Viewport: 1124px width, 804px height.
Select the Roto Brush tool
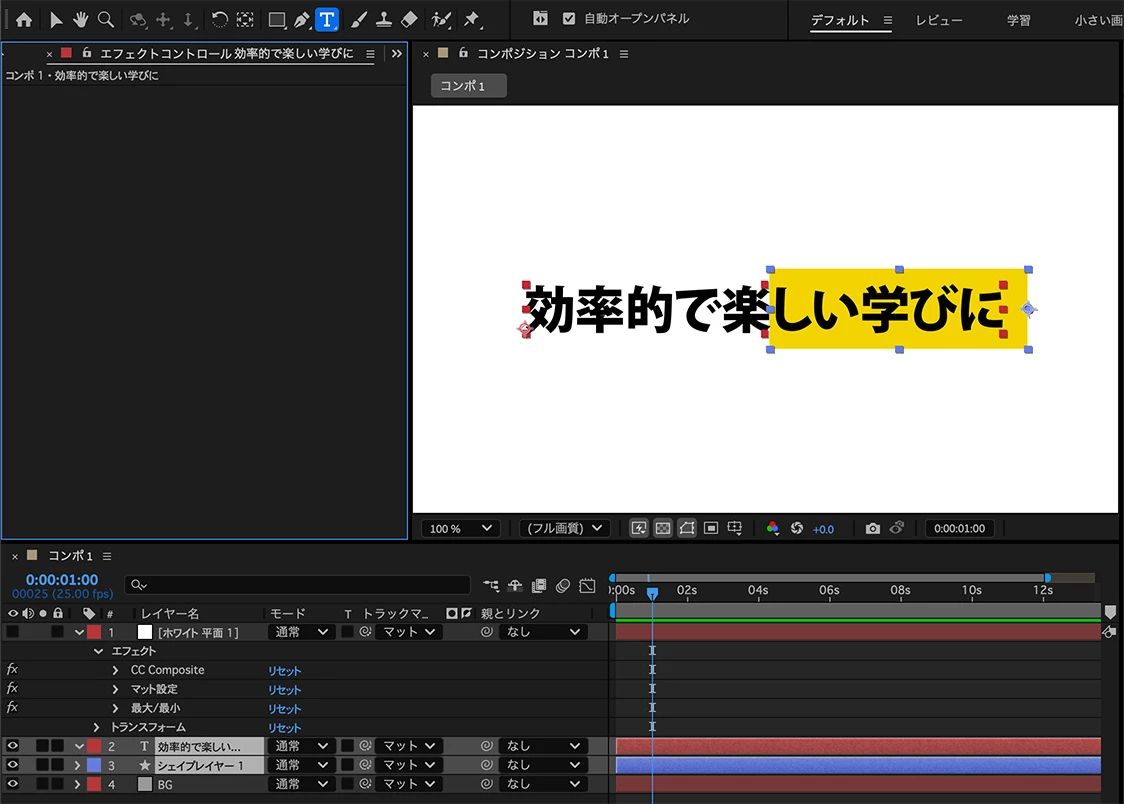(441, 19)
